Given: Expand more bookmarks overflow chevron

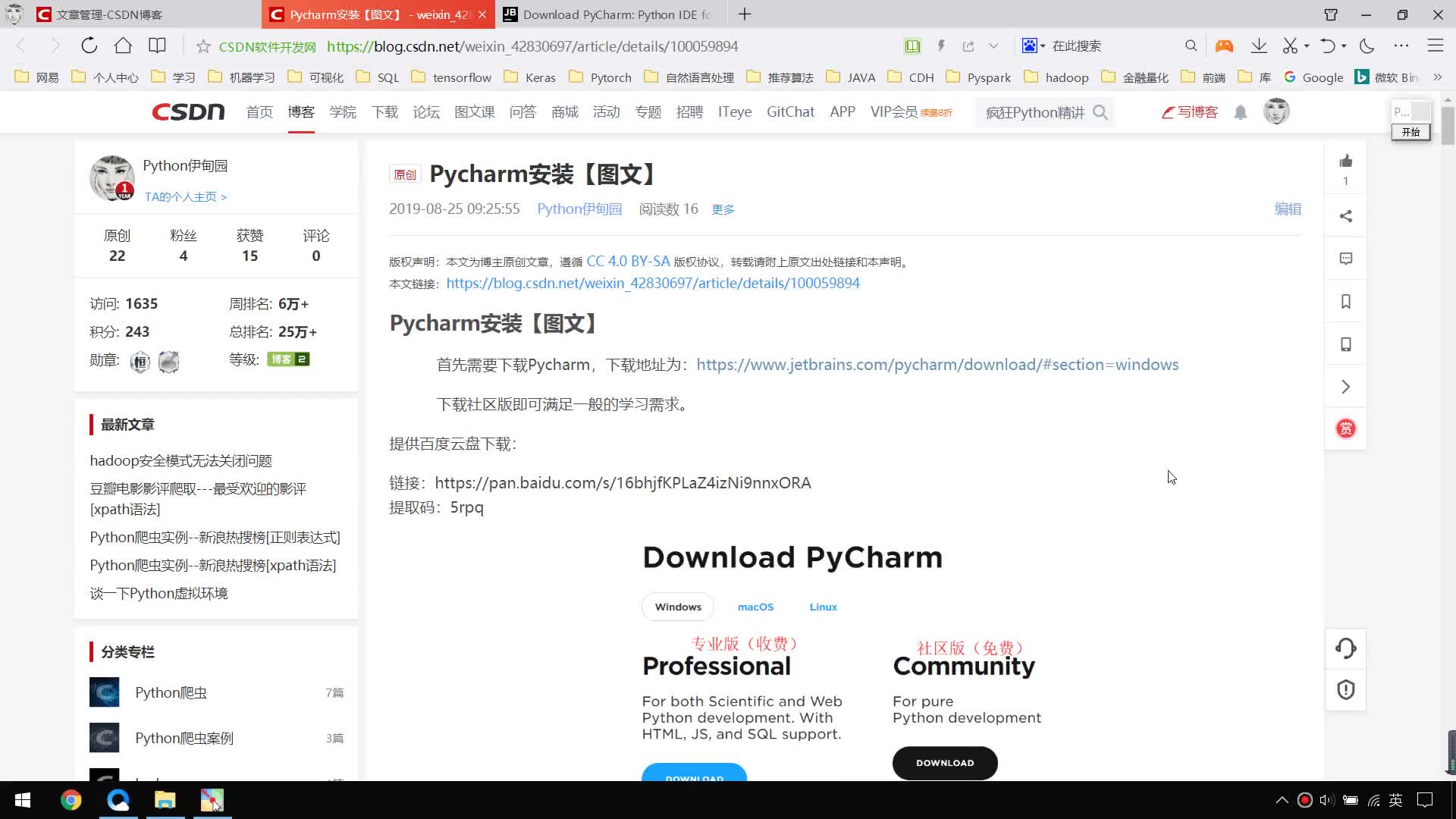Looking at the screenshot, I should pos(1438,77).
